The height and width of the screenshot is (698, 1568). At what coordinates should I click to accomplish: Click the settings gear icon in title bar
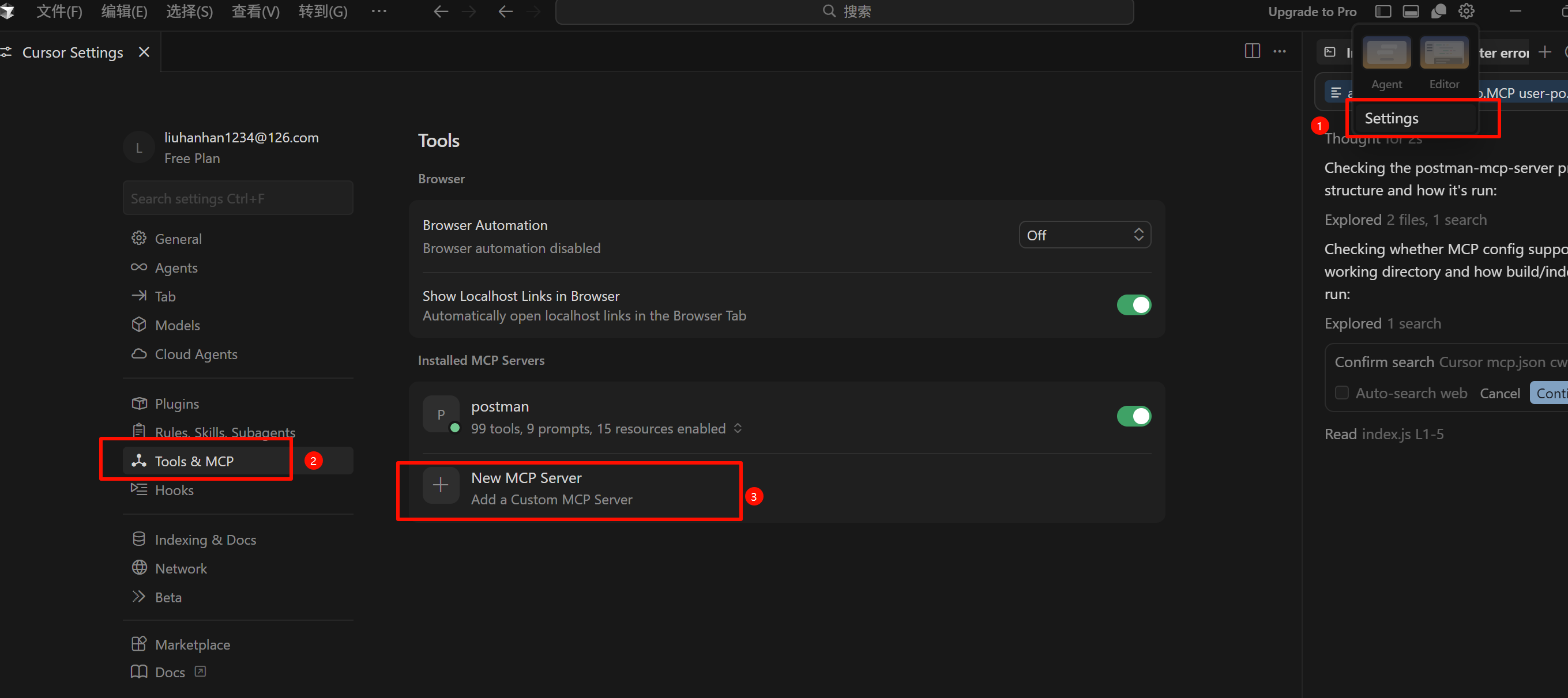coord(1466,11)
